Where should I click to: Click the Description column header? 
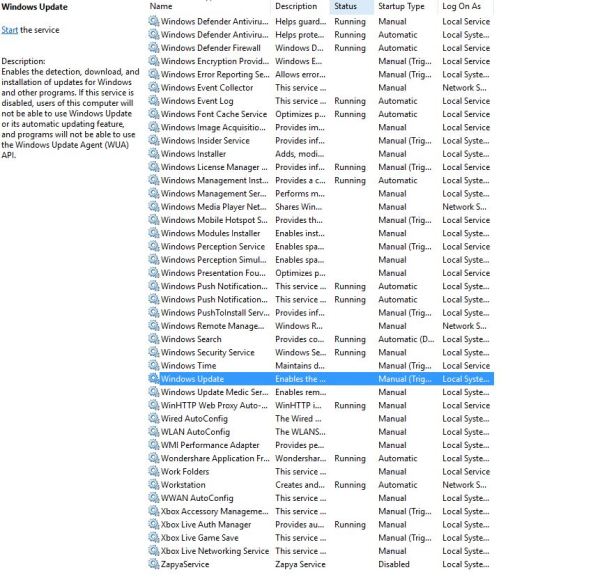tap(295, 7)
